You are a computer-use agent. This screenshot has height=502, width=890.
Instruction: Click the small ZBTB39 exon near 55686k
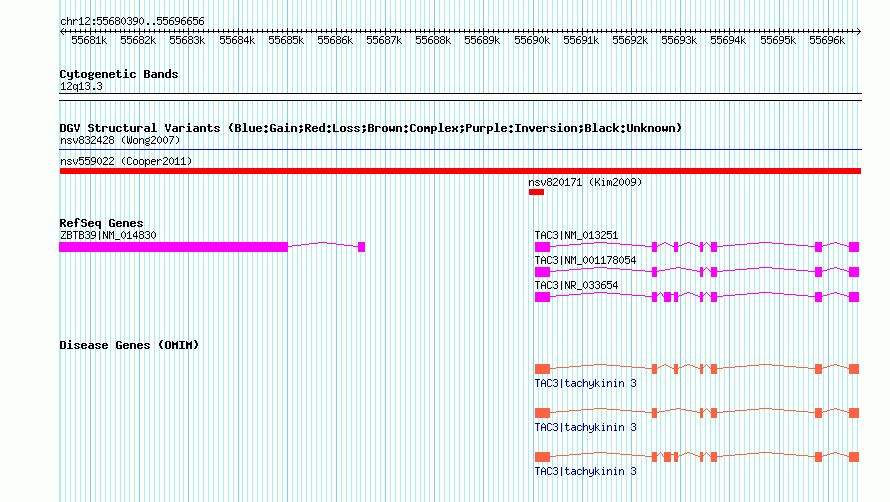[x=362, y=247]
